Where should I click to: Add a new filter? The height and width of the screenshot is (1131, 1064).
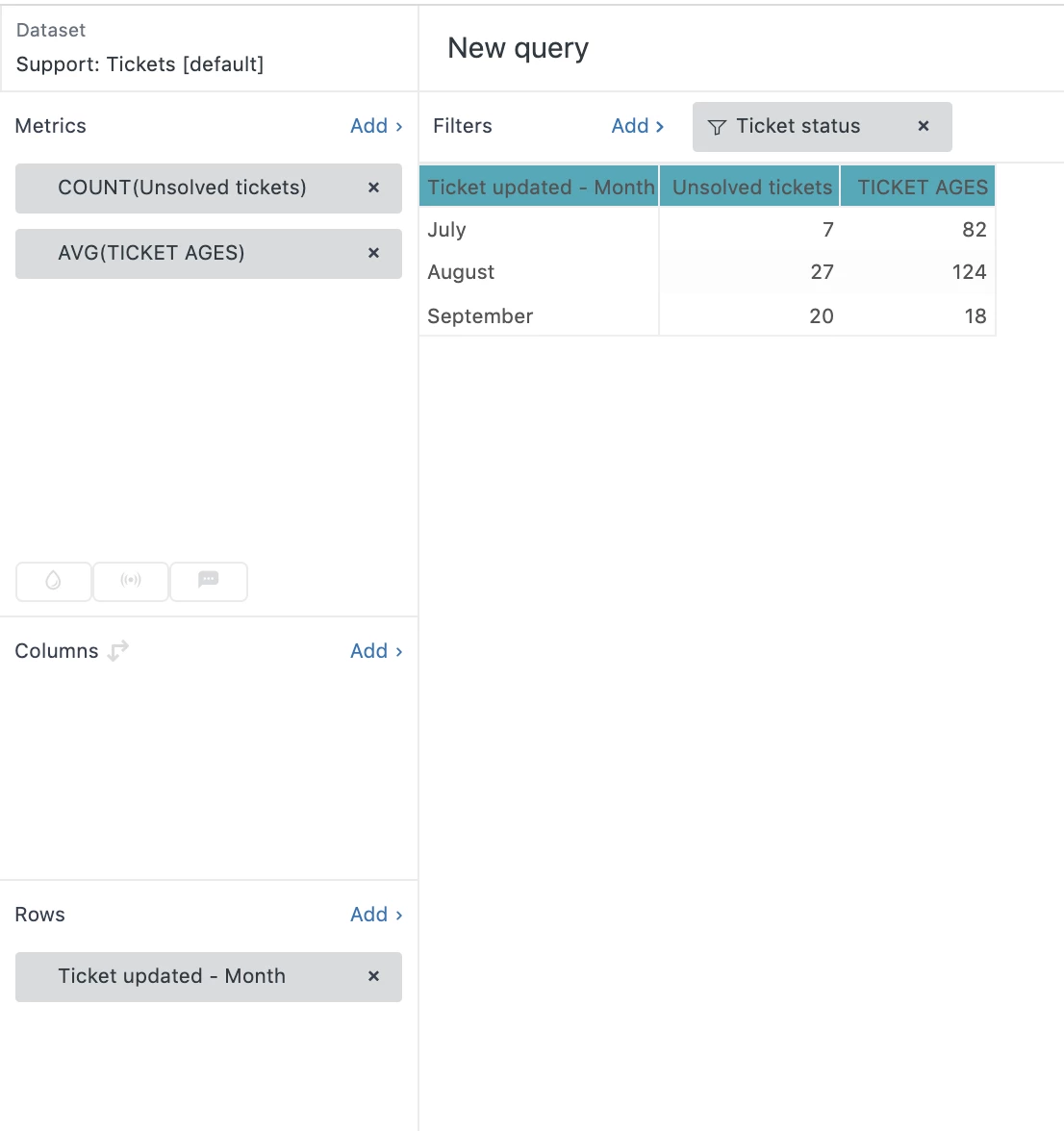pos(637,126)
